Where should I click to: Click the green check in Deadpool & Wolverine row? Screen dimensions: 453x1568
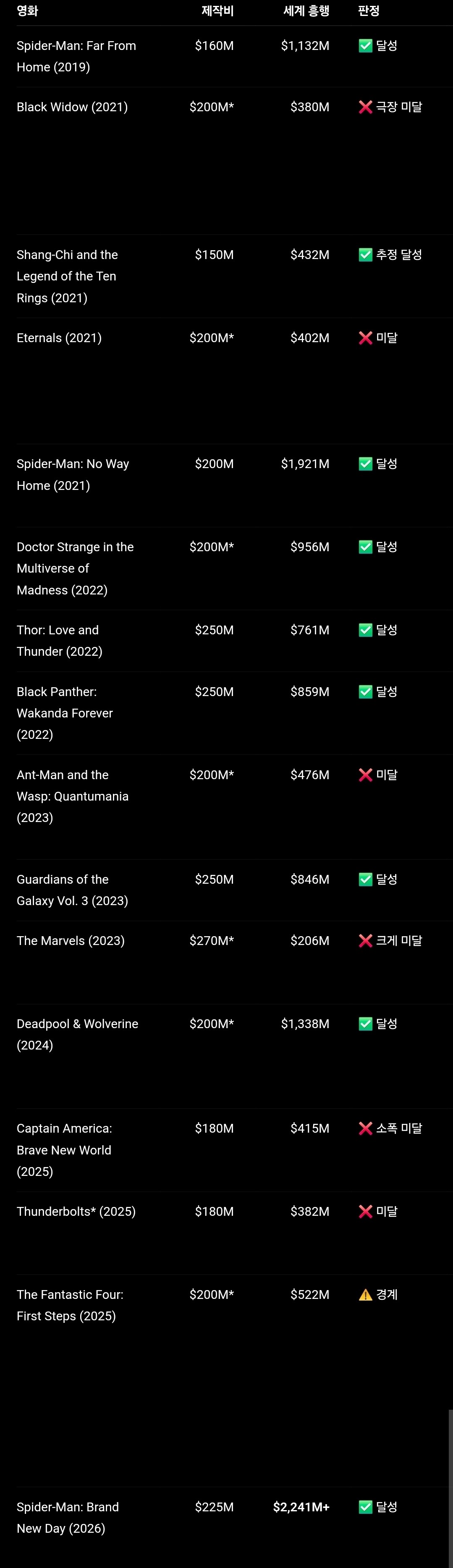pyautogui.click(x=365, y=1024)
